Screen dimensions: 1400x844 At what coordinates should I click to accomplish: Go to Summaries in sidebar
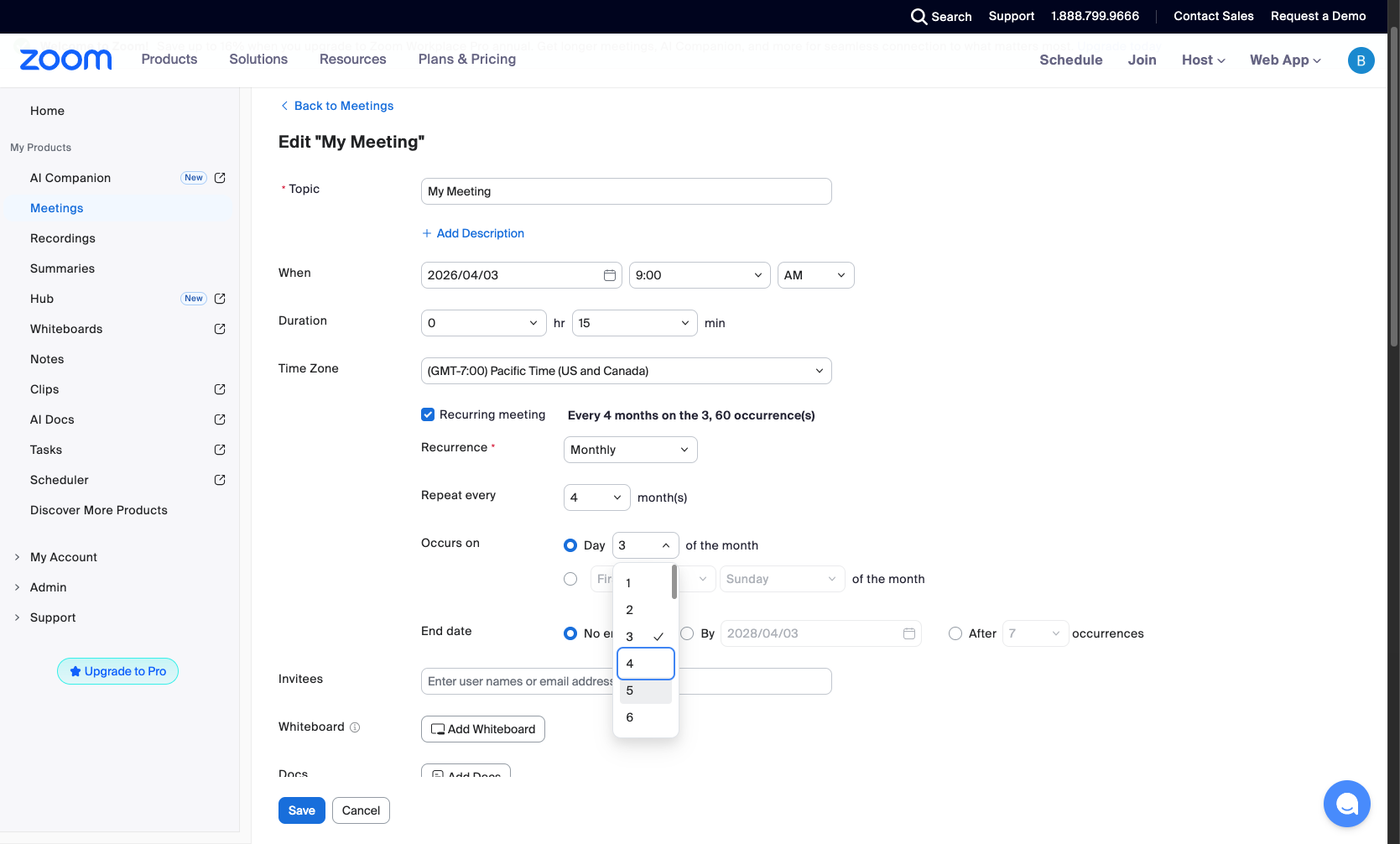pos(63,268)
